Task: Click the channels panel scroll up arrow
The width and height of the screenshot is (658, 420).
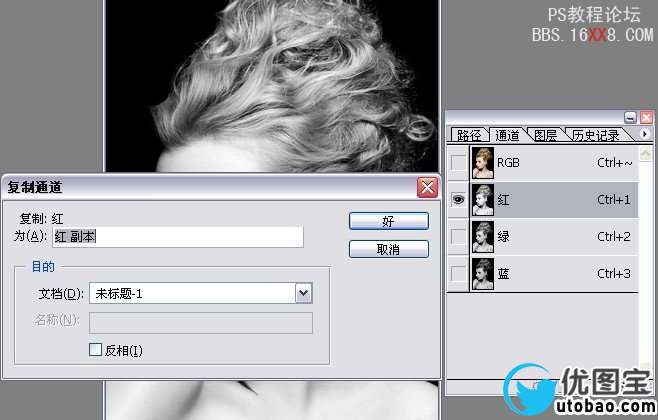Action: point(645,154)
